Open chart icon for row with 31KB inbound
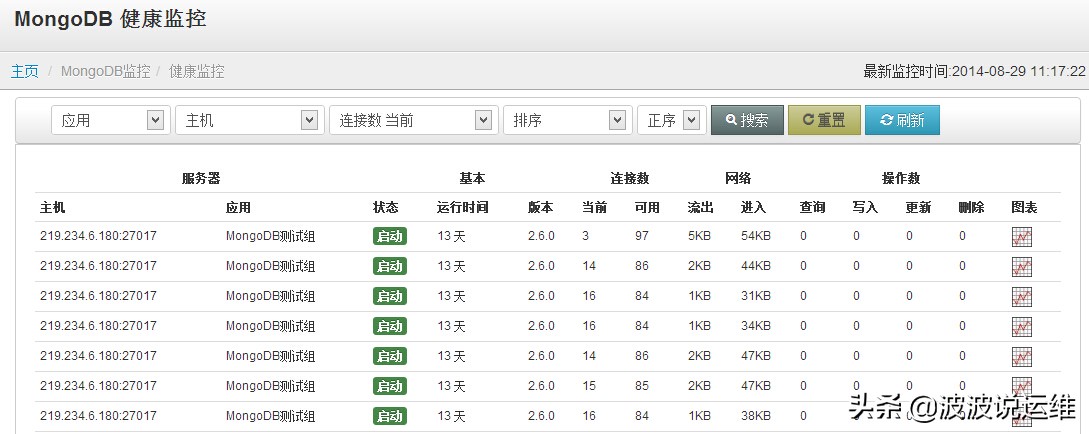The height and width of the screenshot is (434, 1089). 1022,297
